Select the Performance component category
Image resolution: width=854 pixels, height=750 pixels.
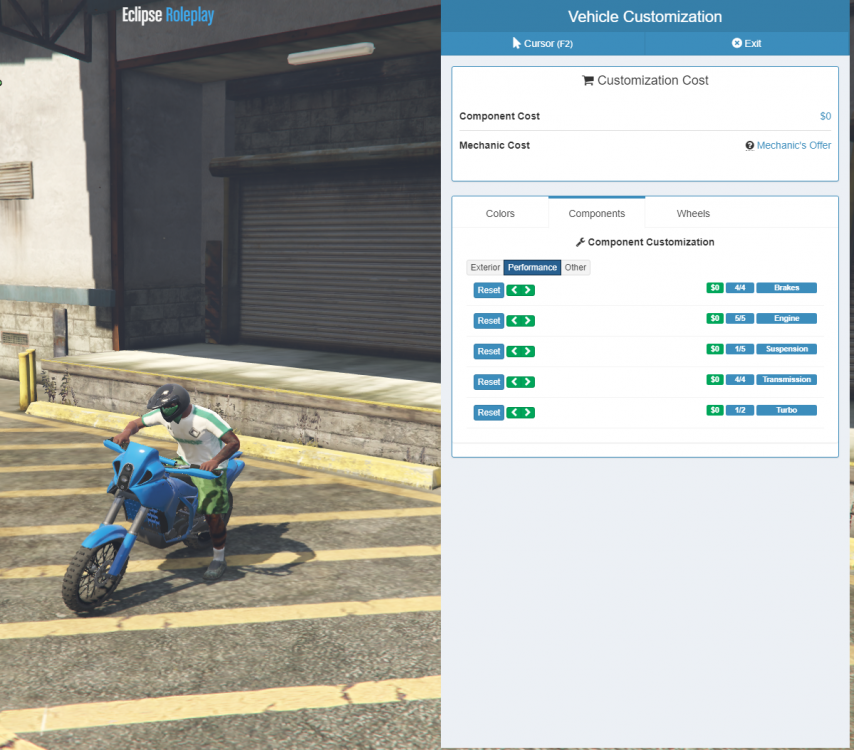532,267
